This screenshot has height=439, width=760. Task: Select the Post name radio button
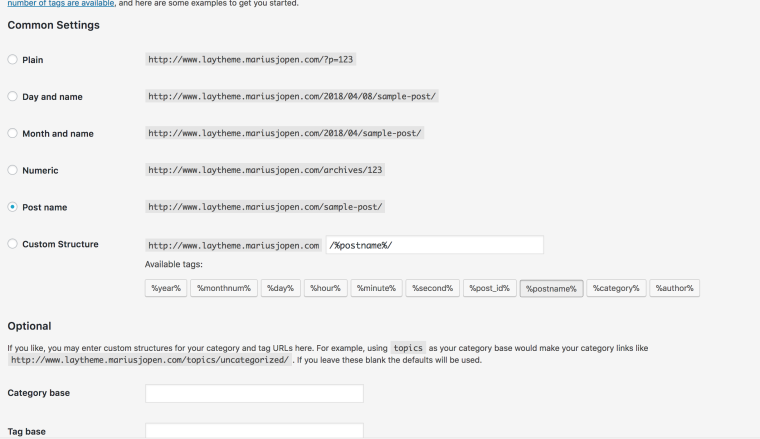pos(12,207)
